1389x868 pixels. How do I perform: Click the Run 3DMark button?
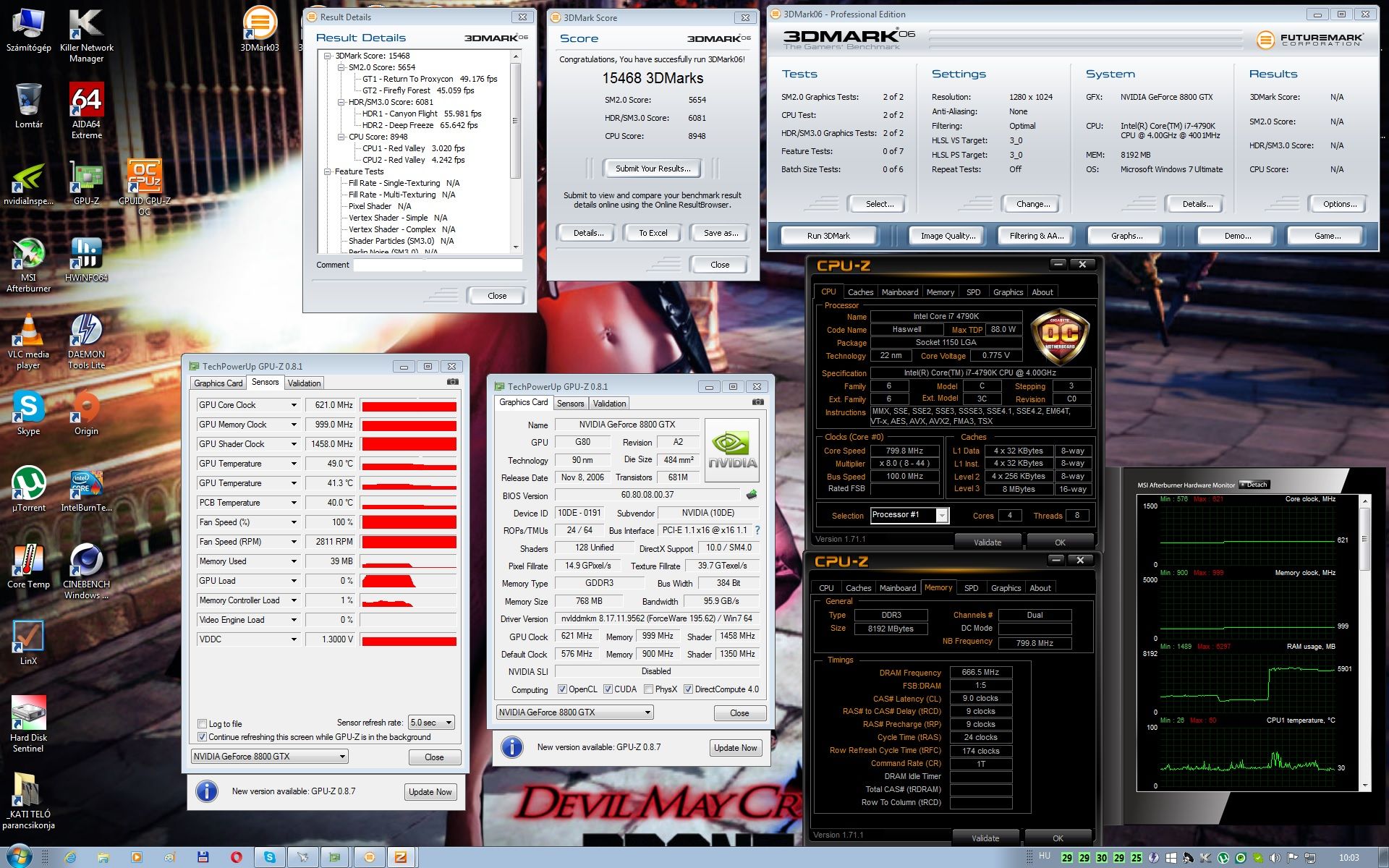828,236
